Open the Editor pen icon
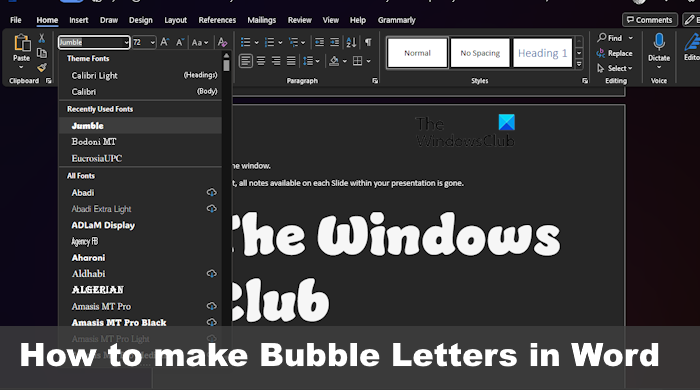This screenshot has width=700, height=390. [x=692, y=43]
